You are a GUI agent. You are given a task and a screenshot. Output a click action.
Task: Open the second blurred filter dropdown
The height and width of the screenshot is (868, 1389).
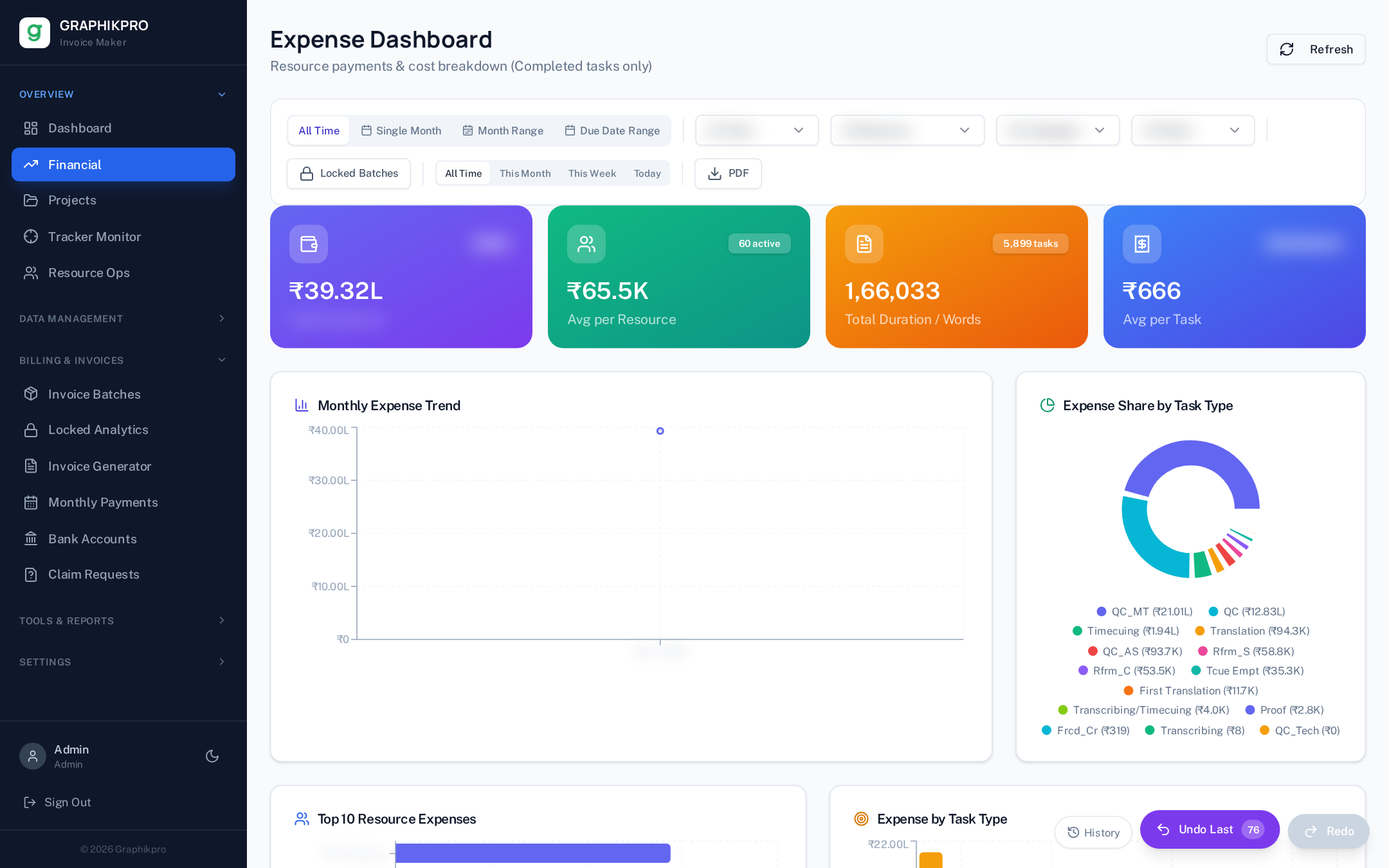907,131
